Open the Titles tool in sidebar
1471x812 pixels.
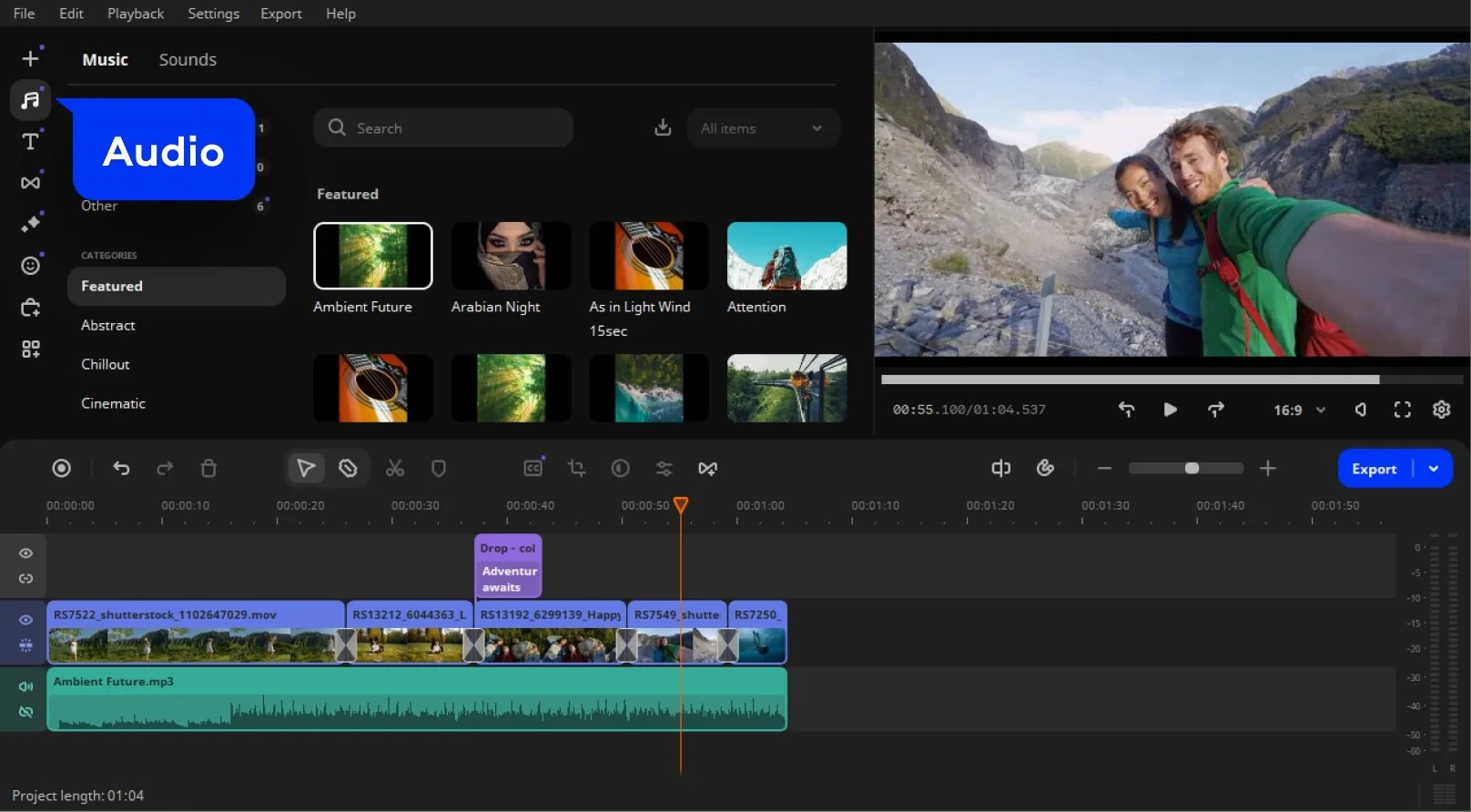30,141
